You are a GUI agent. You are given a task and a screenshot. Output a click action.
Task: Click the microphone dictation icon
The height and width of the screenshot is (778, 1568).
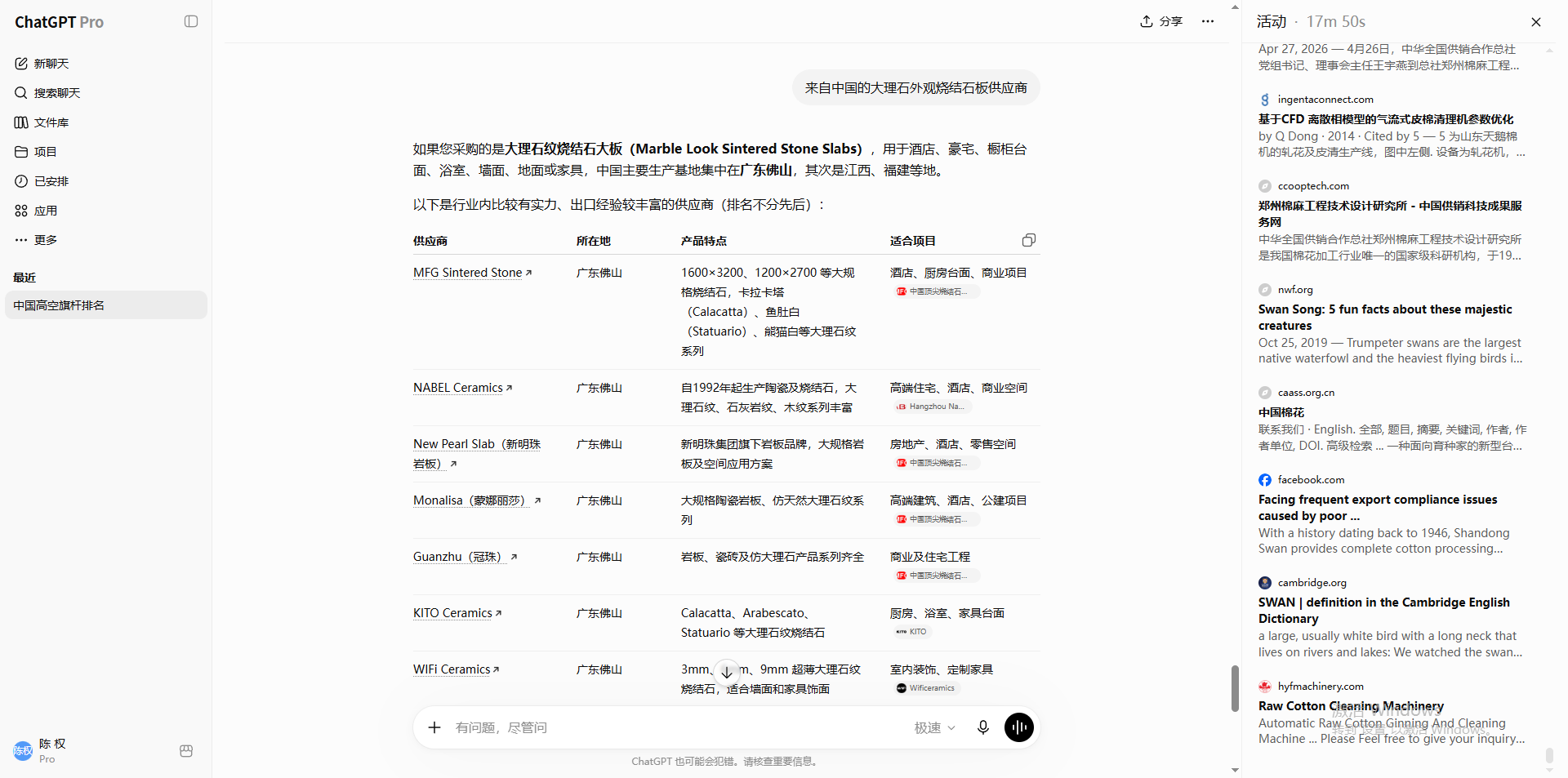coord(983,727)
